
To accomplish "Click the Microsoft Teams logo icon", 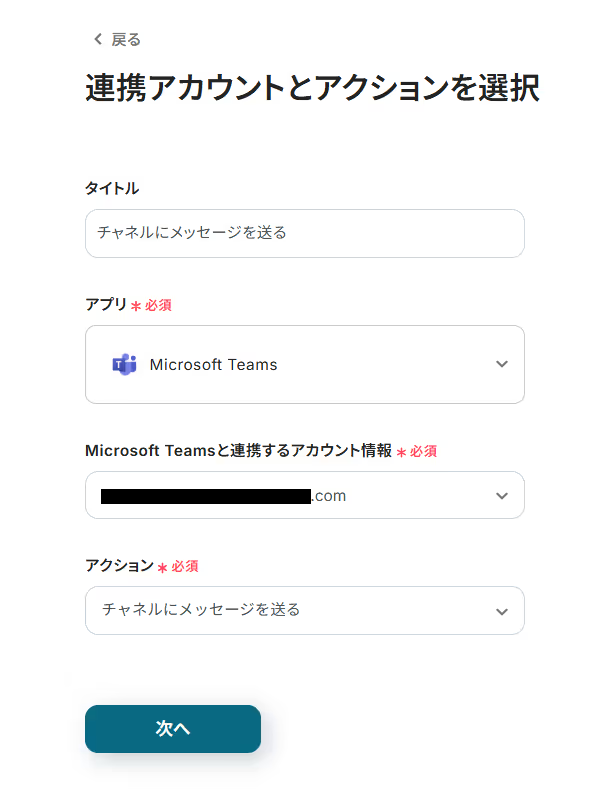I will (124, 364).
